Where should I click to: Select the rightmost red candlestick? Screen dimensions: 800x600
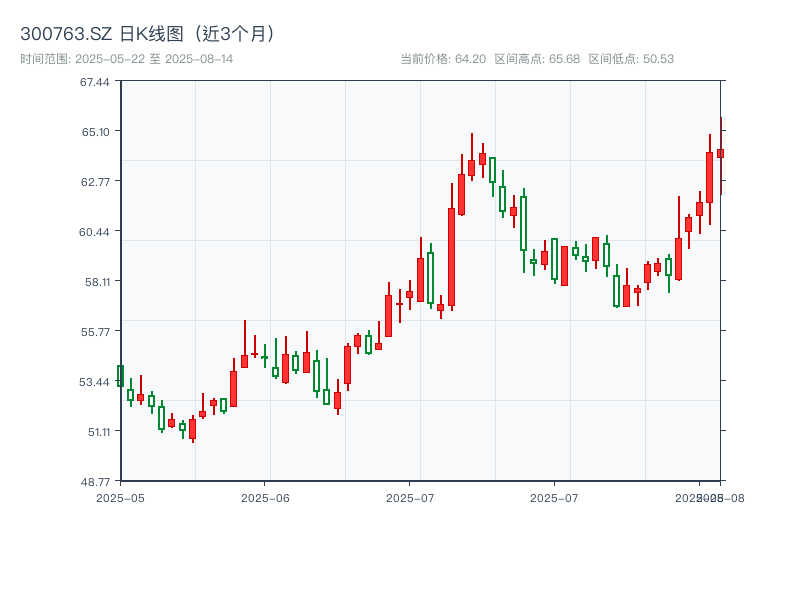click(x=720, y=153)
